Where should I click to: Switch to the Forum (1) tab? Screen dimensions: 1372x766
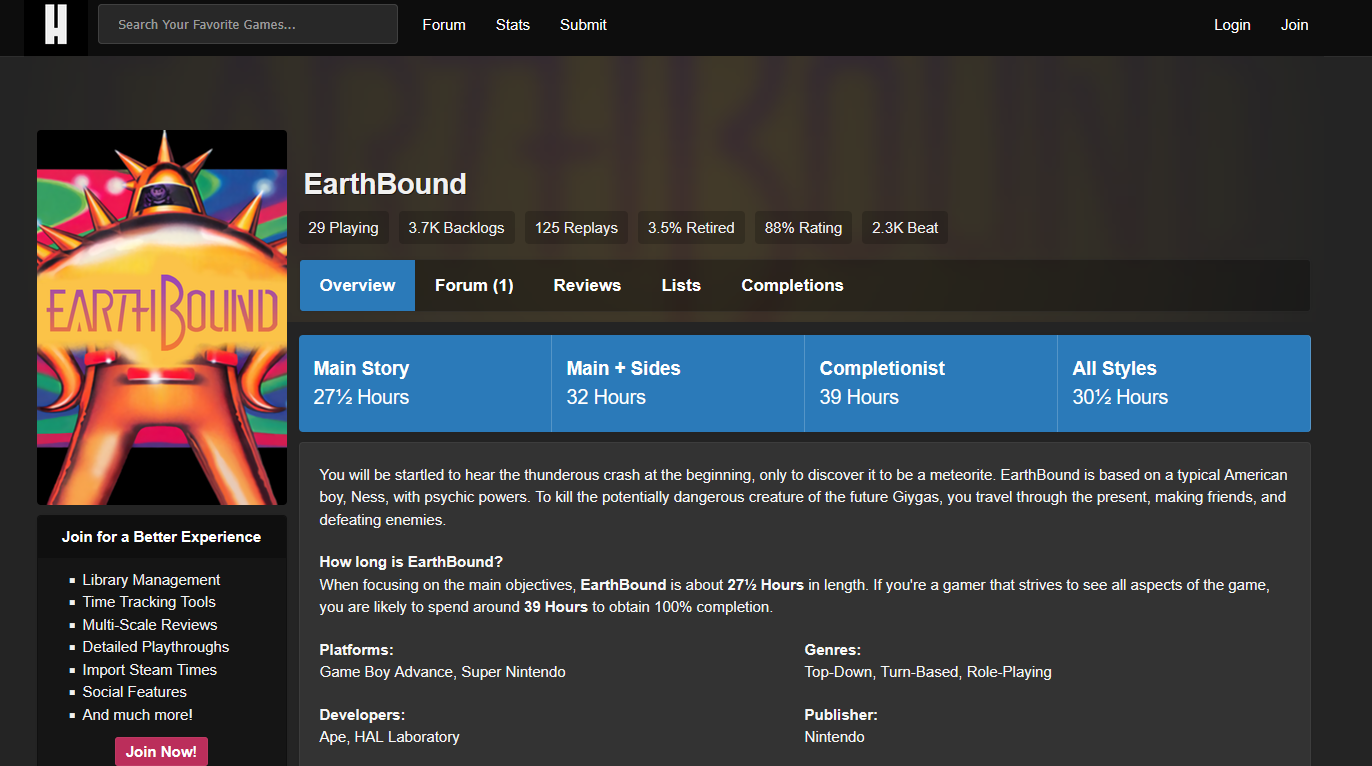(474, 285)
